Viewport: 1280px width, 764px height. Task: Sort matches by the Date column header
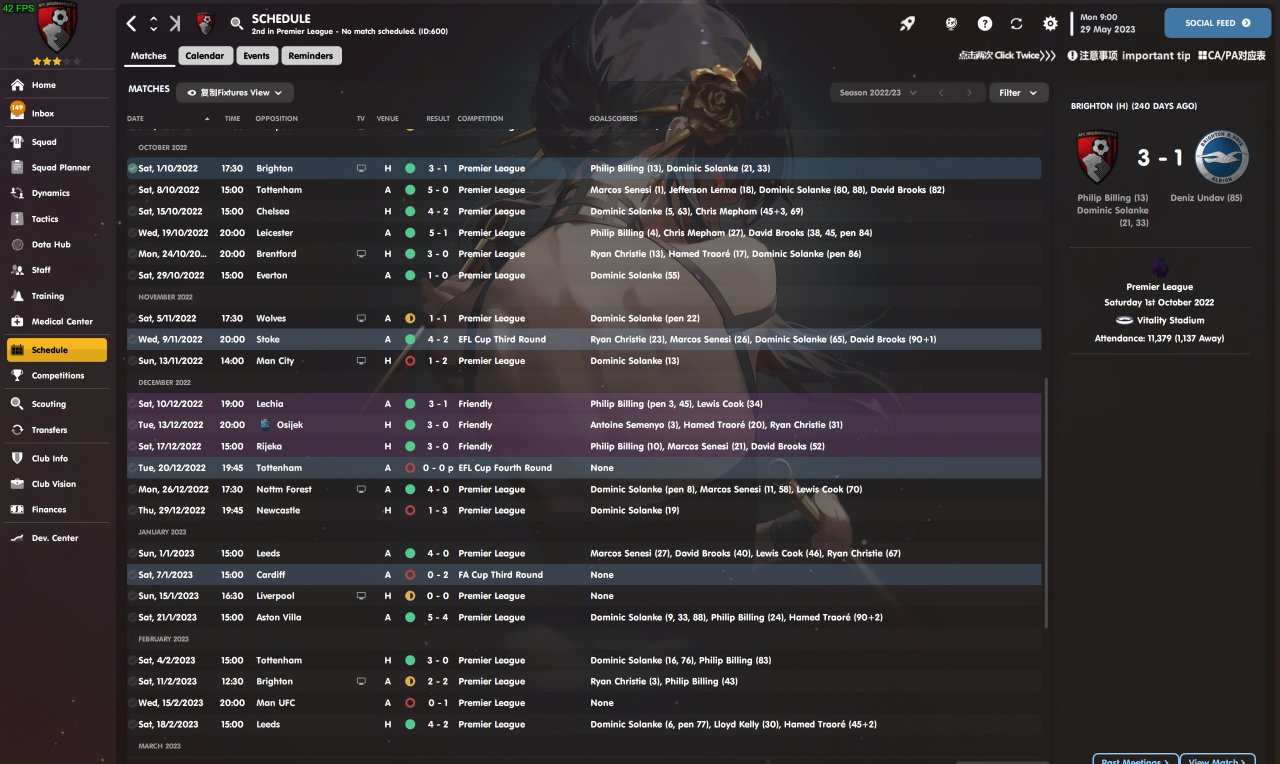pyautogui.click(x=136, y=119)
